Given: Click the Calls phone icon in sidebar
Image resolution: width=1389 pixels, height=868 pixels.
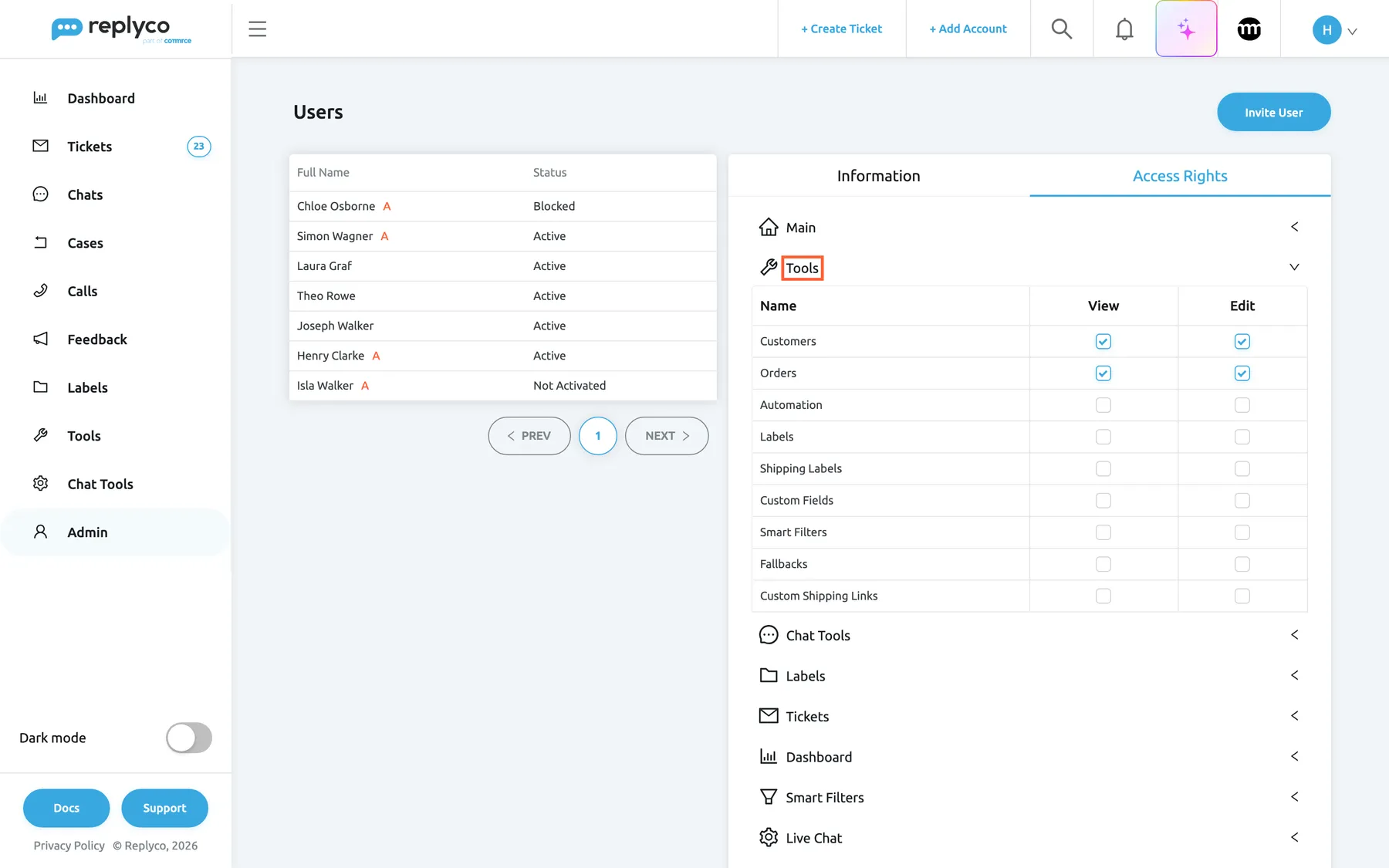Looking at the screenshot, I should [x=40, y=290].
